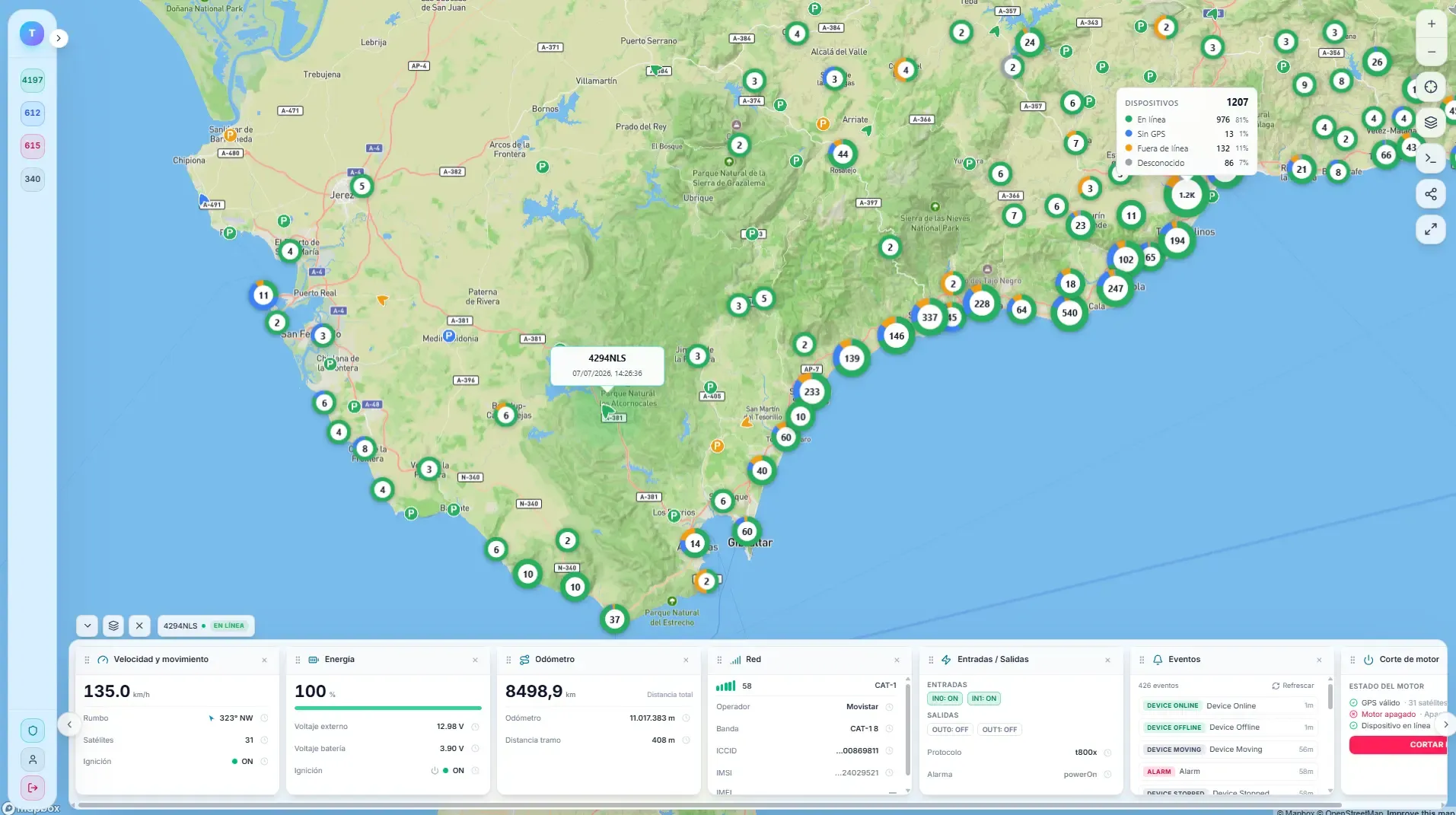This screenshot has width=1456, height=815.
Task: Close the Eventos widget
Action: [x=1319, y=660]
